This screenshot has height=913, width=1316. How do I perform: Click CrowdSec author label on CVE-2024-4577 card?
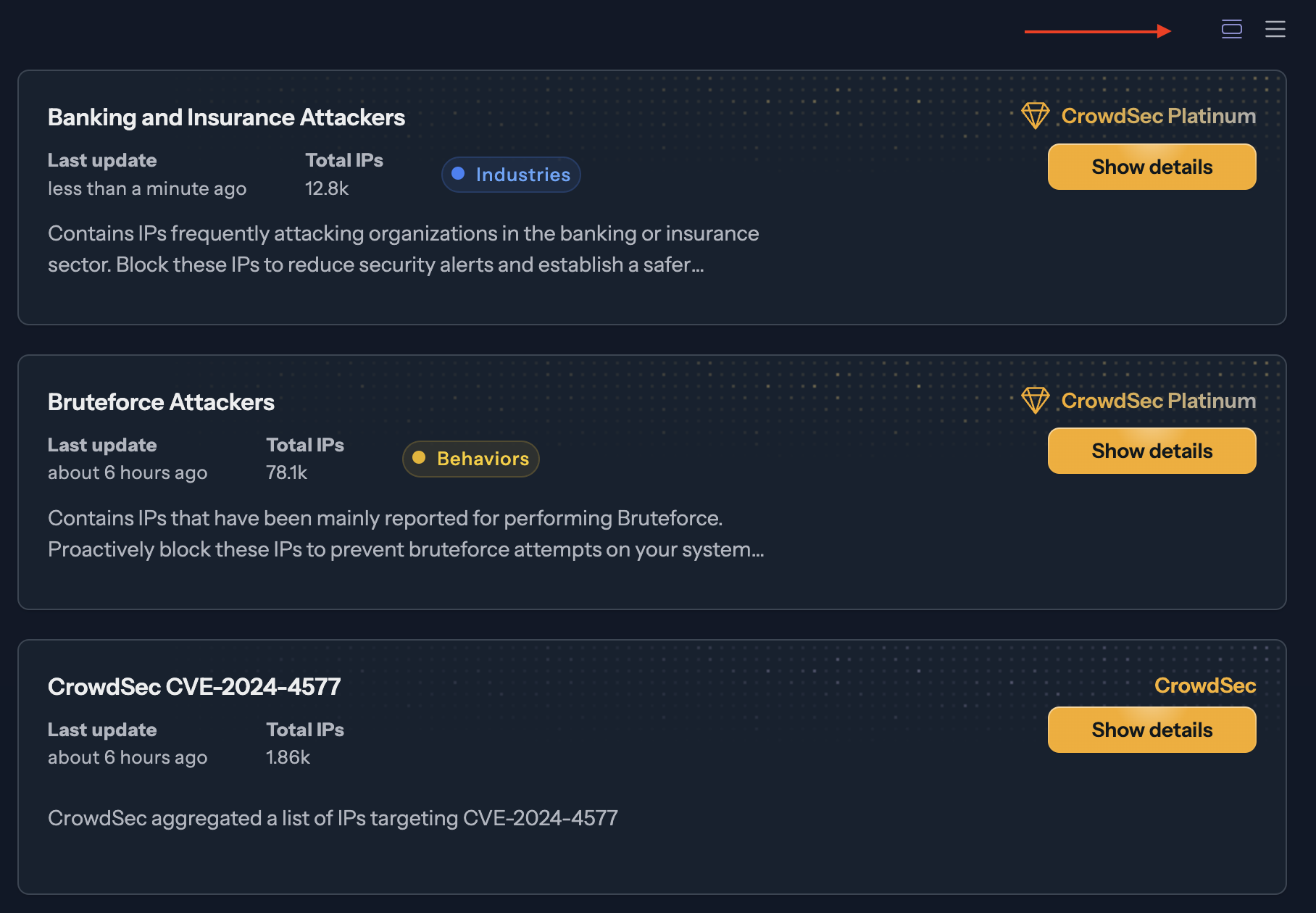(1204, 685)
